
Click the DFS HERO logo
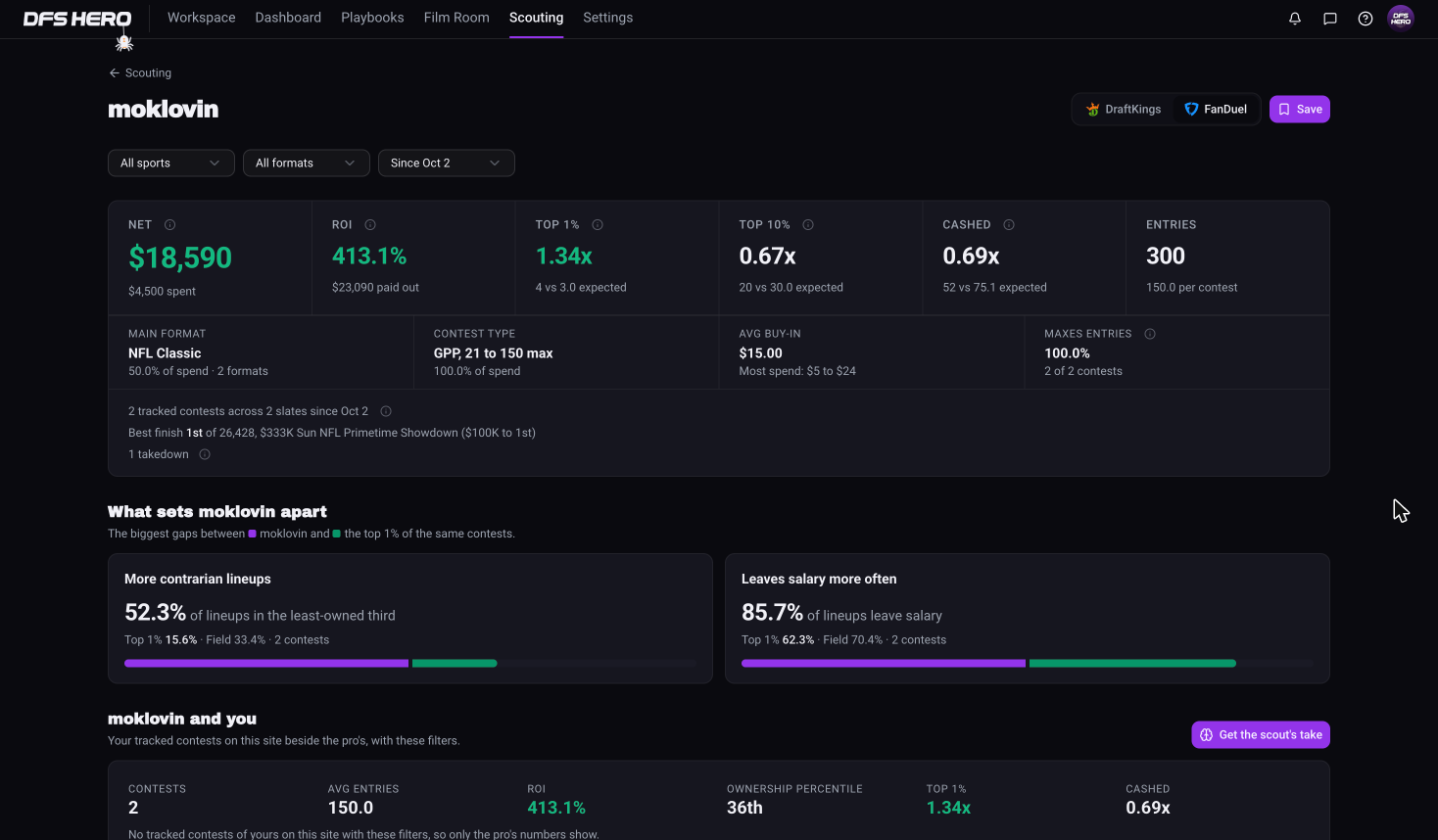pos(78,18)
